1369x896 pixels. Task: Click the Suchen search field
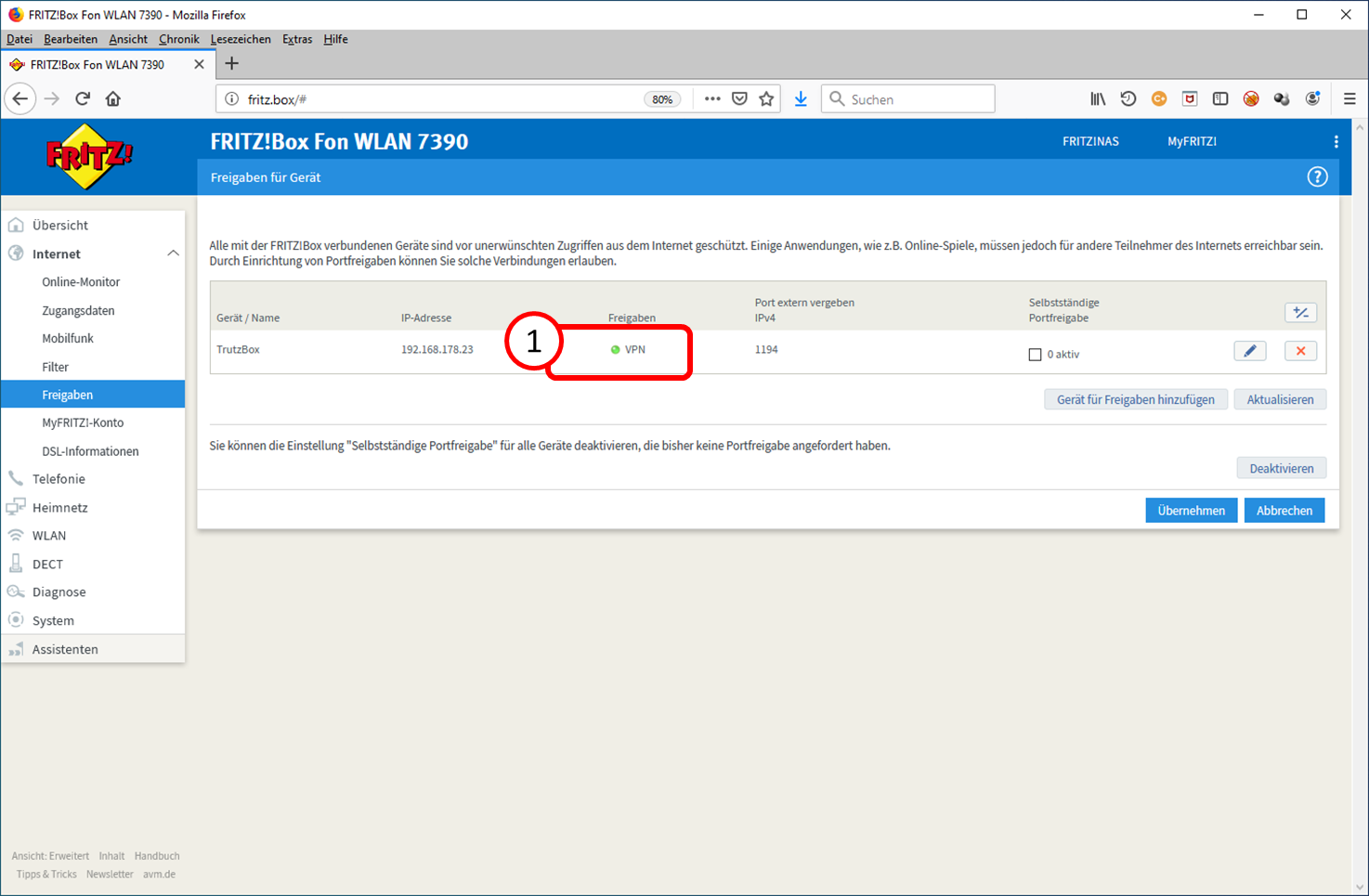point(908,99)
